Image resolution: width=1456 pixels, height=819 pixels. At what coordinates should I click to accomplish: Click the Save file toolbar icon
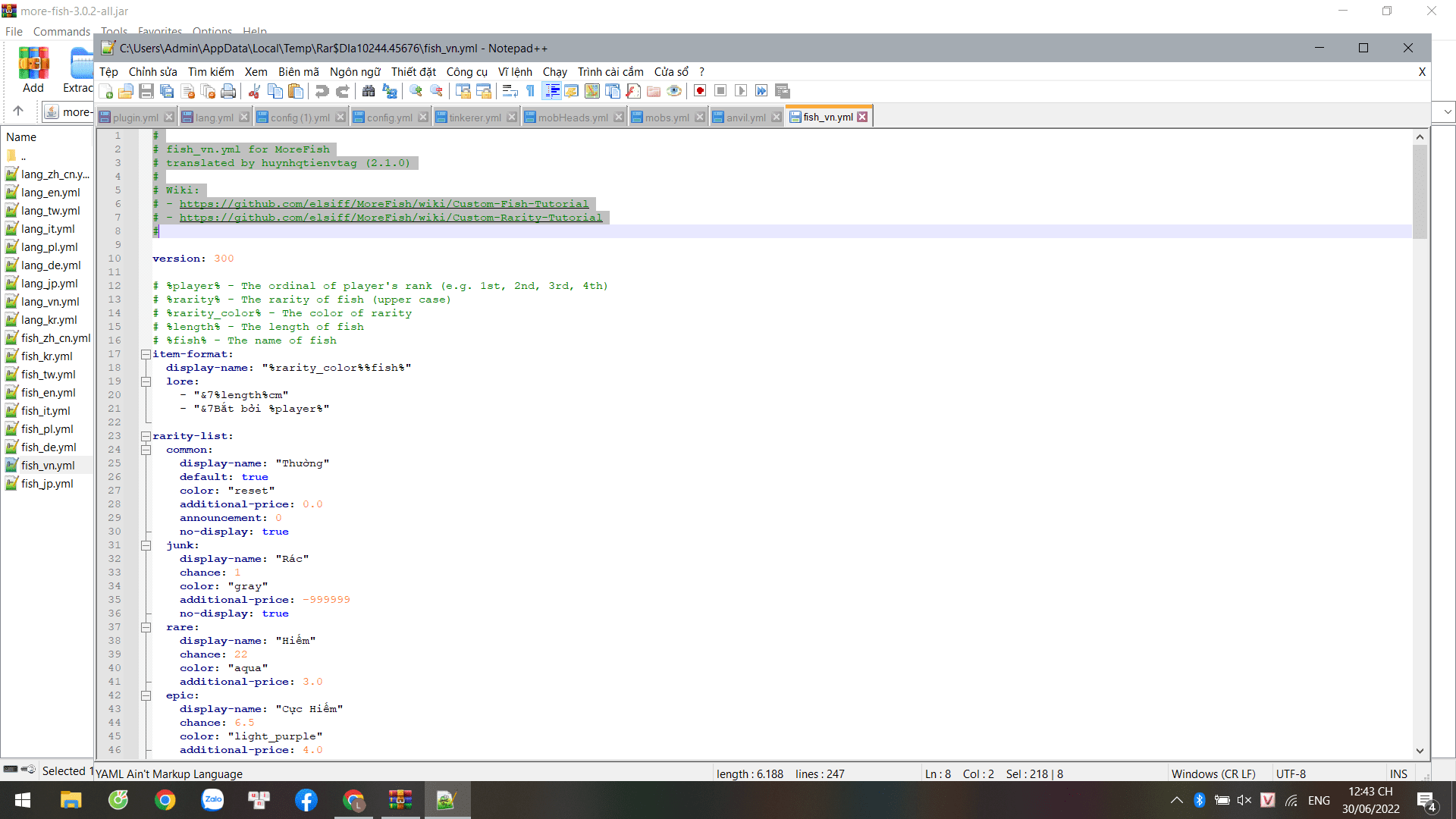click(146, 91)
